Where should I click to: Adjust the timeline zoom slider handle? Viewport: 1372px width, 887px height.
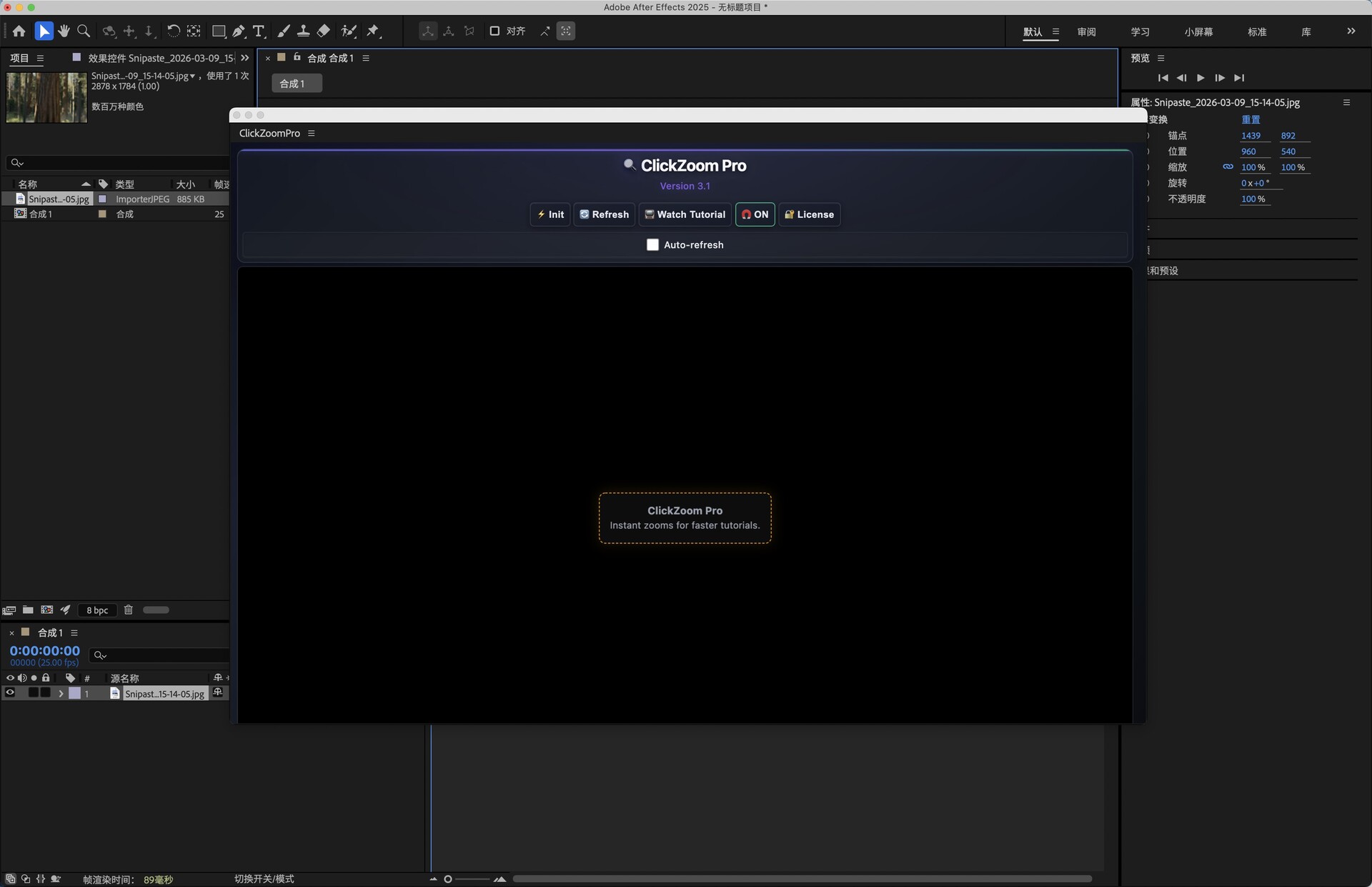pyautogui.click(x=448, y=879)
